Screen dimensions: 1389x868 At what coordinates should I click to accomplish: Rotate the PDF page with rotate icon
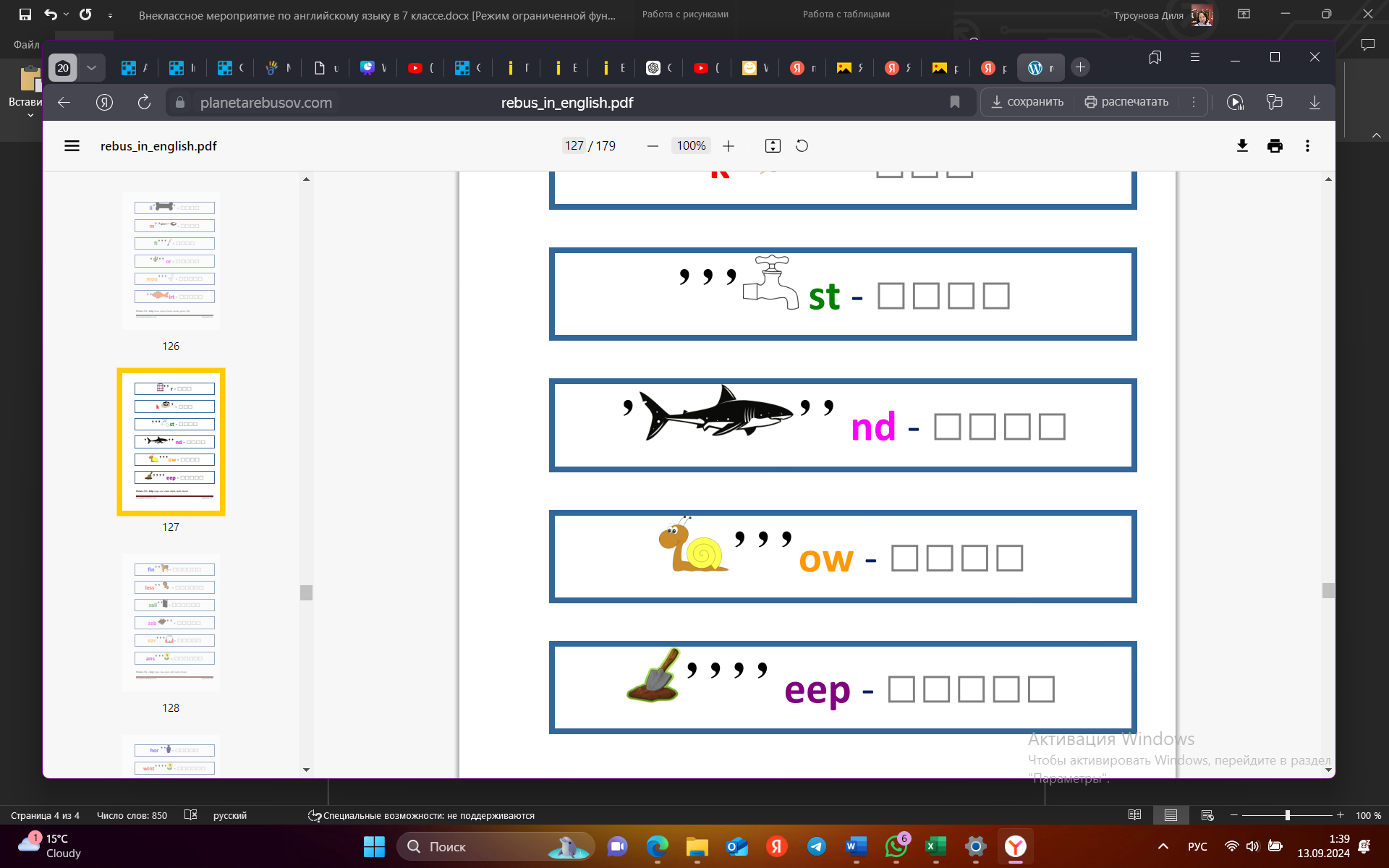click(x=802, y=146)
